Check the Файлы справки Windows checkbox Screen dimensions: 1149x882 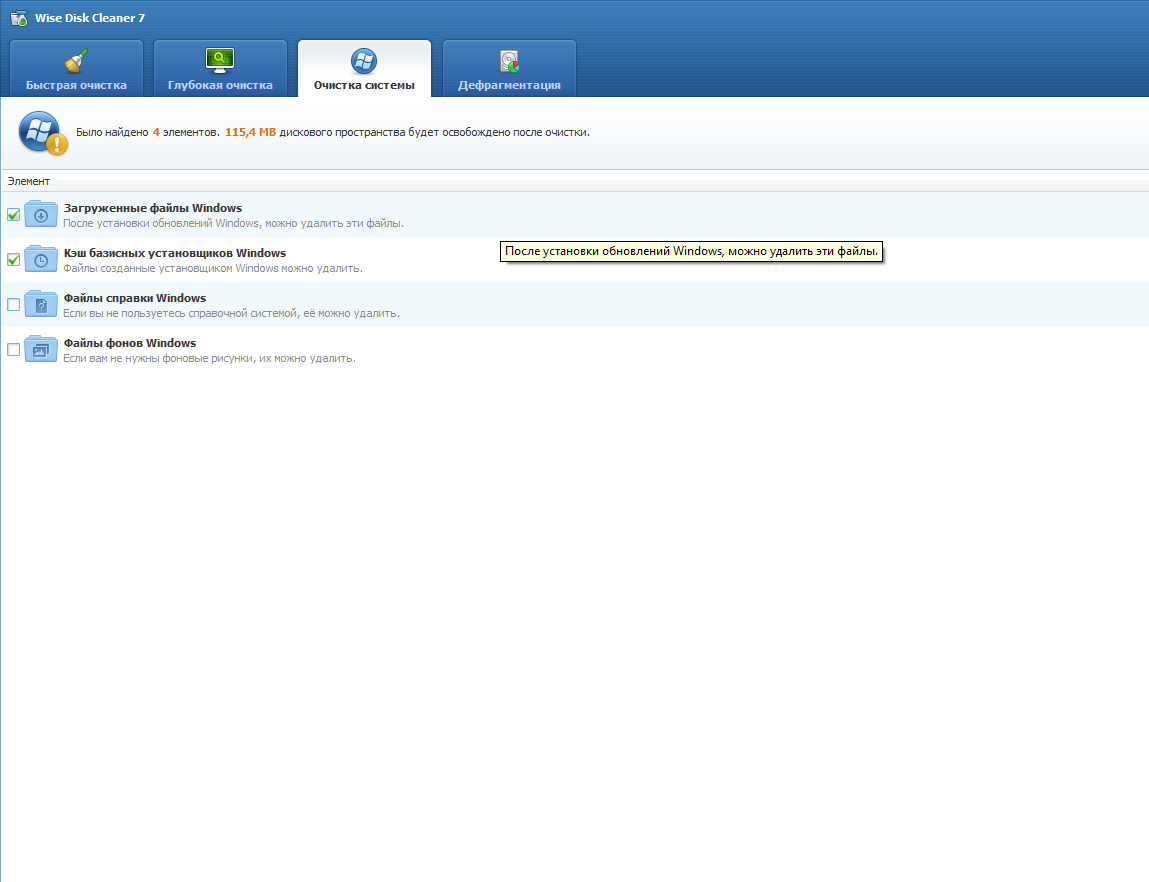13,305
